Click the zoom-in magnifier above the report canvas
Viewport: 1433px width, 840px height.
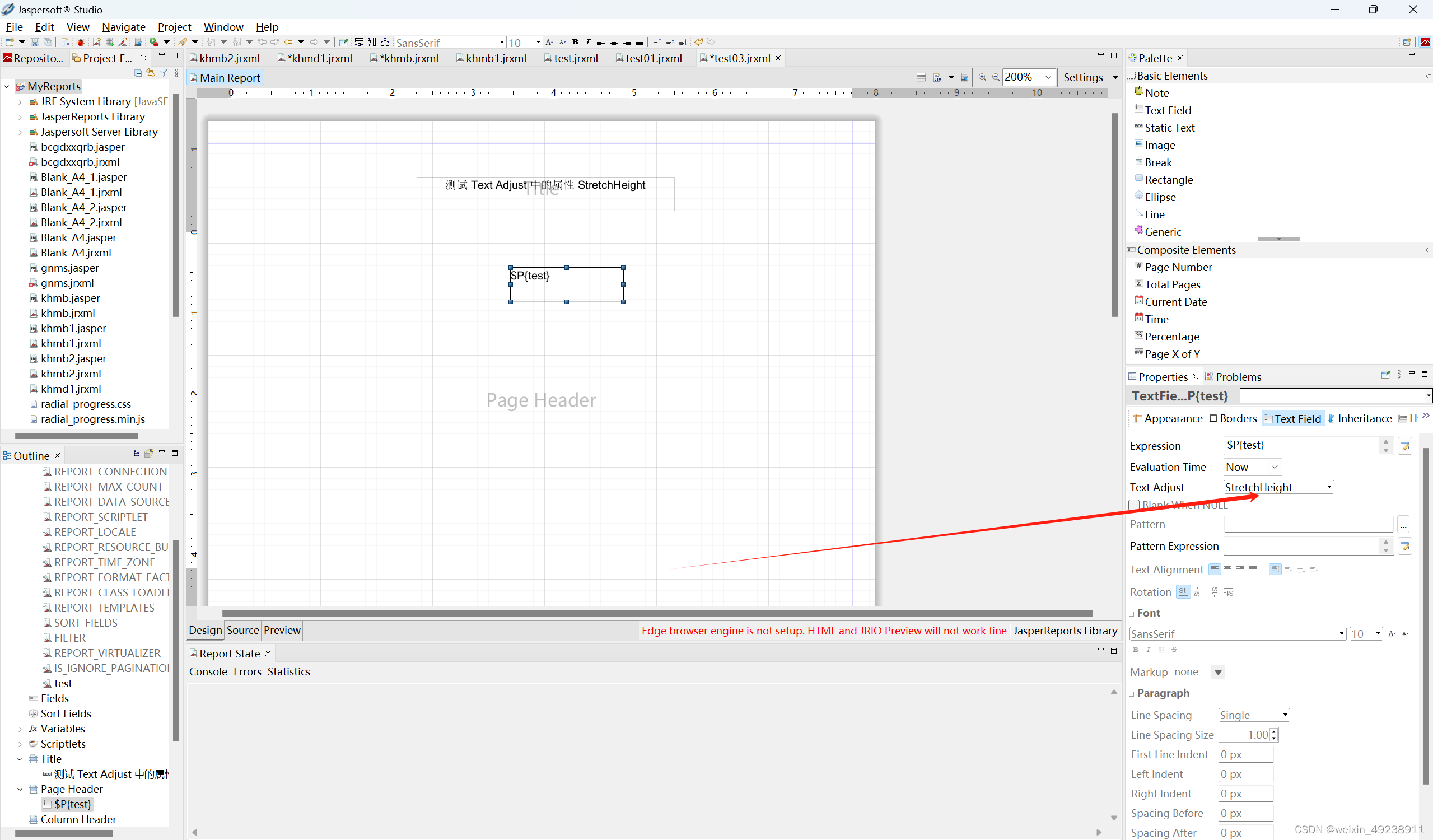coord(983,76)
